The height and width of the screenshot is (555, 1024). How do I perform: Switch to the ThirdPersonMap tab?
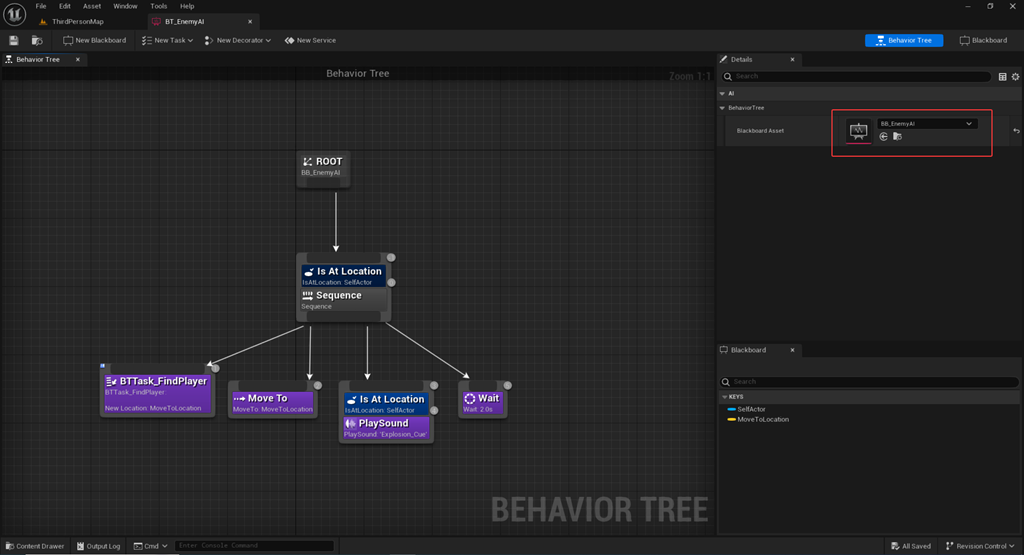click(x=78, y=22)
